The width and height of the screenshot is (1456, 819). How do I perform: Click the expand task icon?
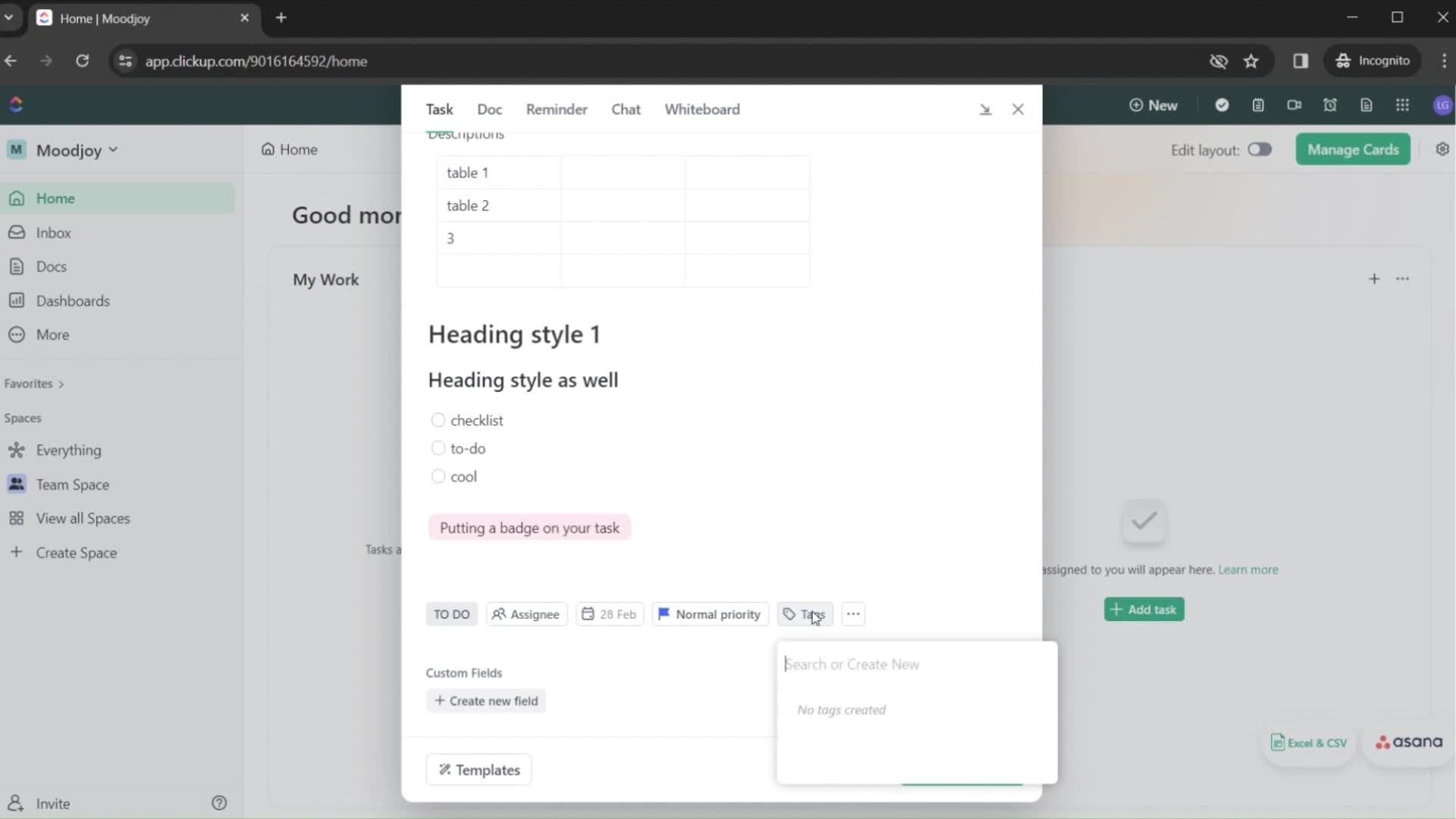tap(984, 108)
